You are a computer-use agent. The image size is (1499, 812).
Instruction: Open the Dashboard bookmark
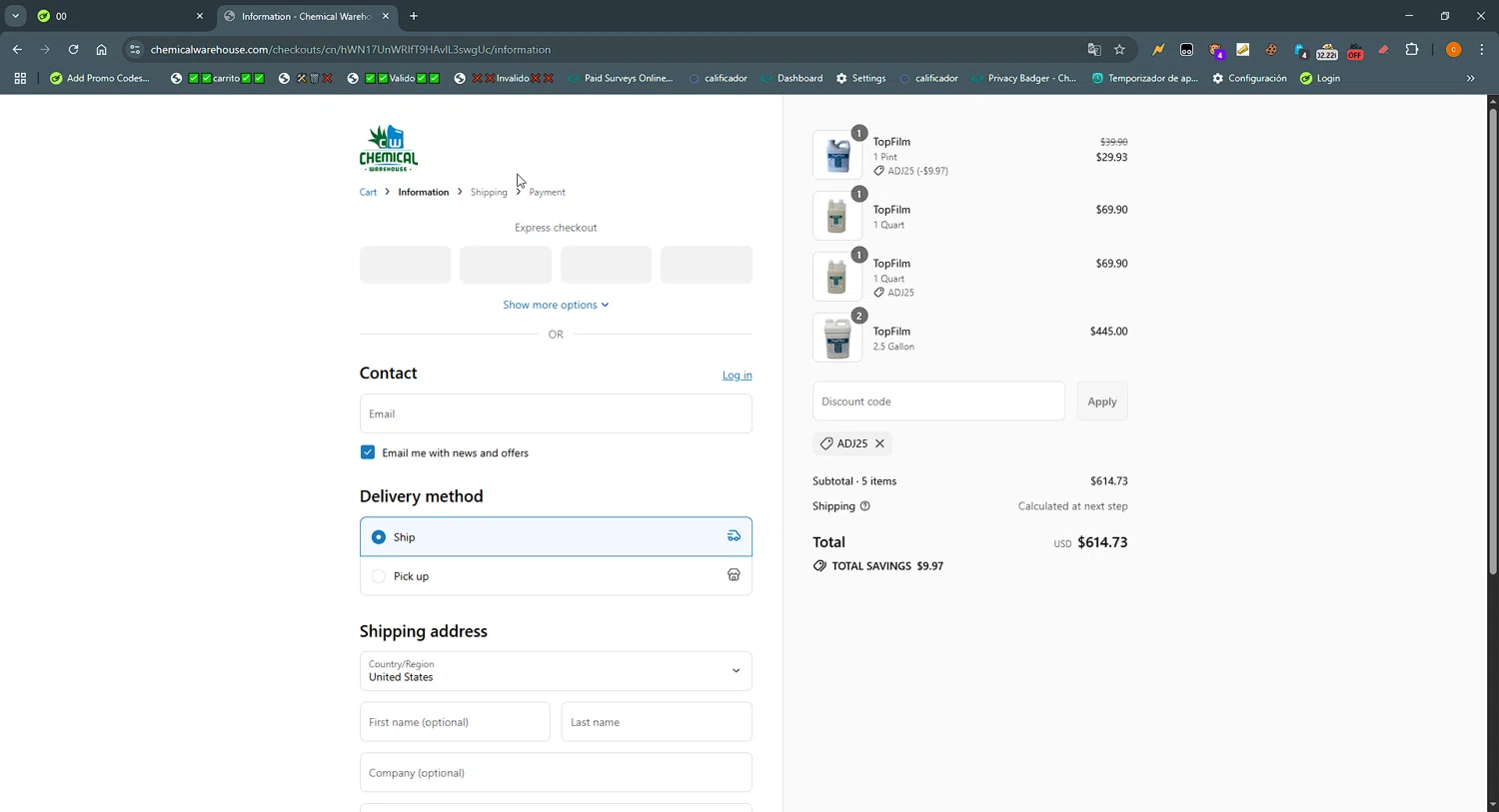791,78
